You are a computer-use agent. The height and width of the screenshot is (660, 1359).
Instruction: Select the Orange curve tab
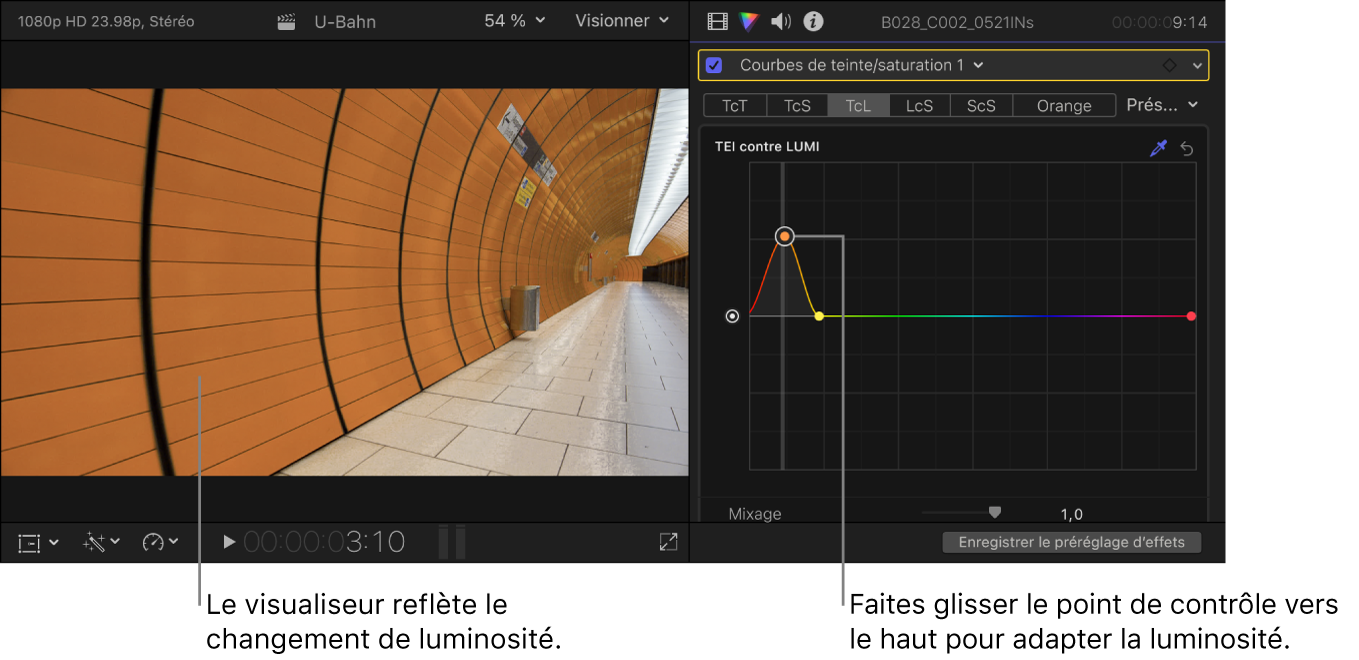coord(1063,104)
